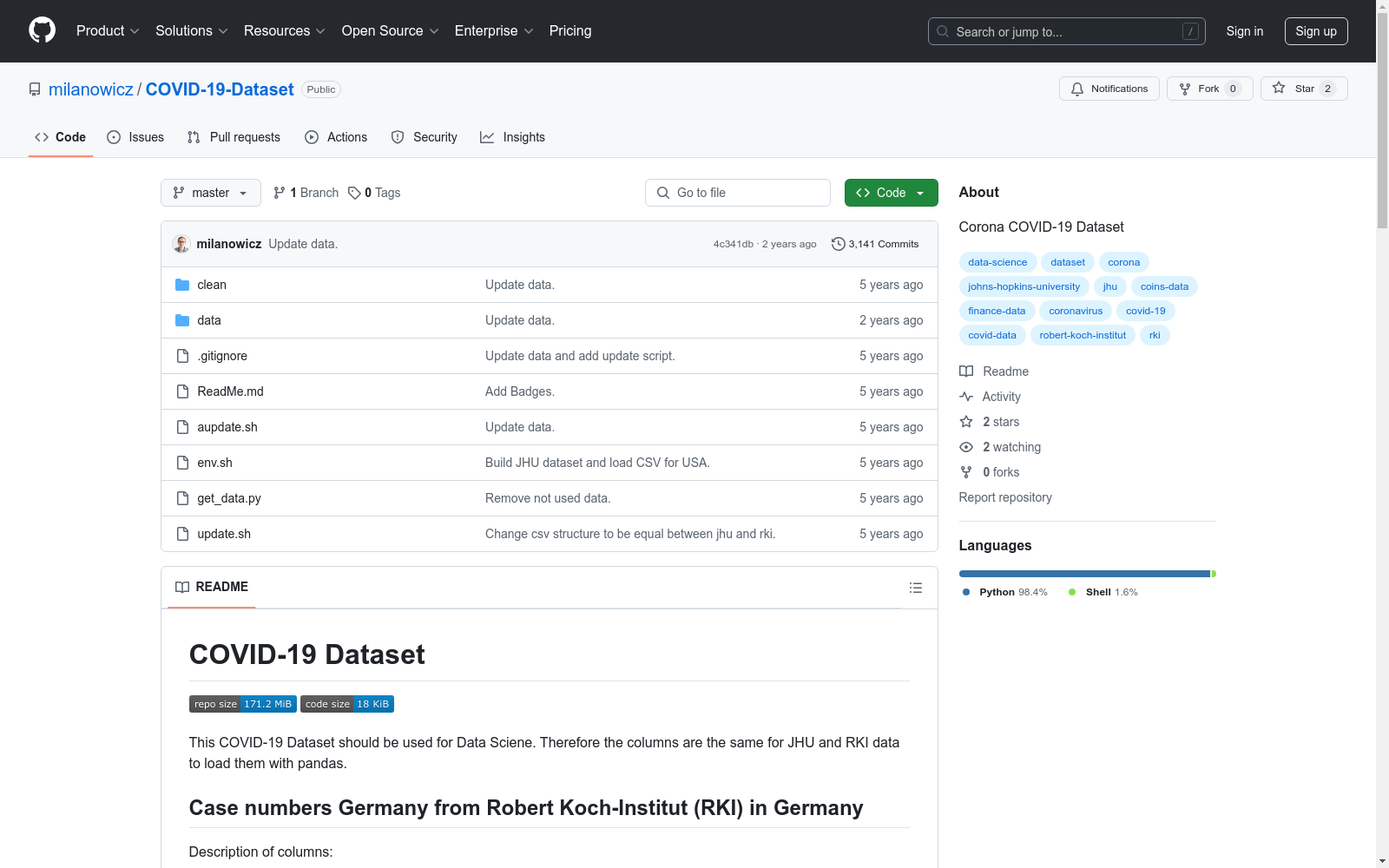Open the COVID-19-Dataset repository link
1389x868 pixels.
220,89
